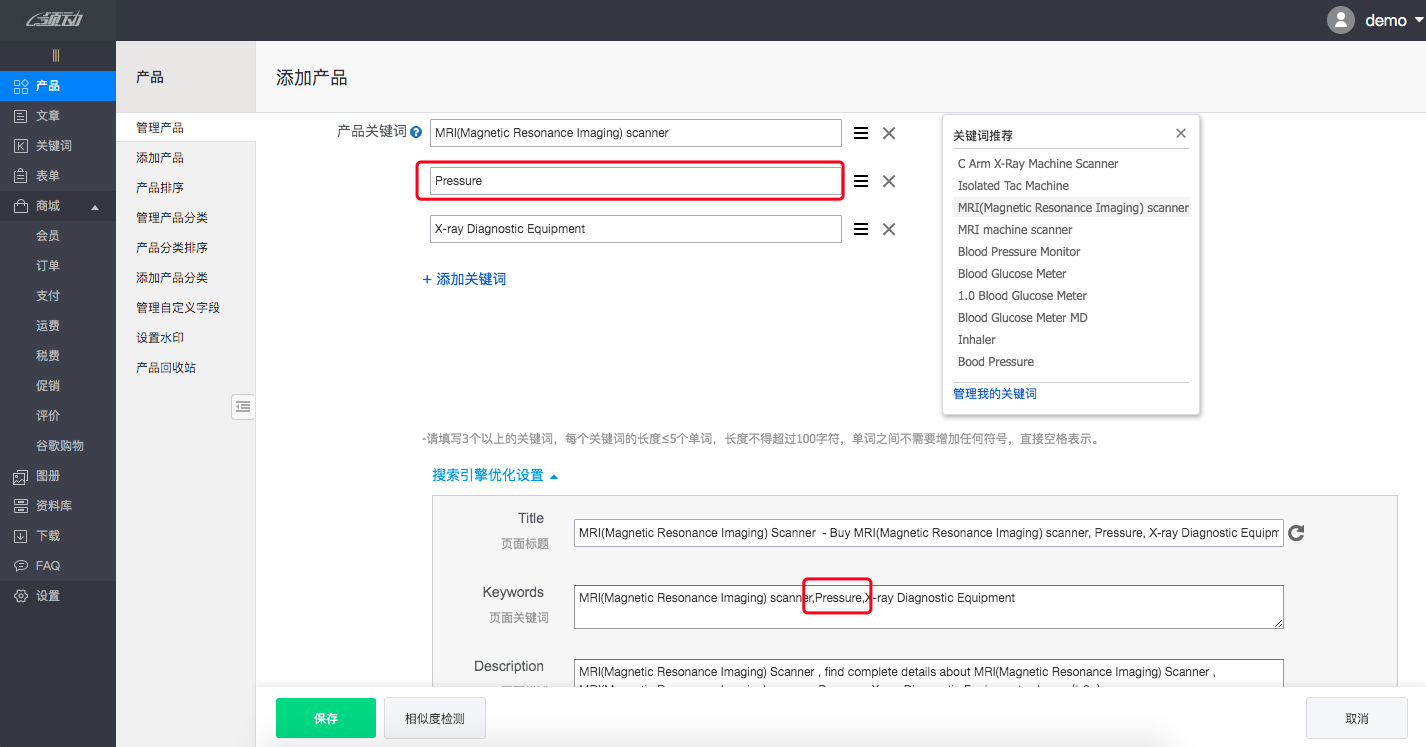Click the green 保存 button

click(326, 718)
